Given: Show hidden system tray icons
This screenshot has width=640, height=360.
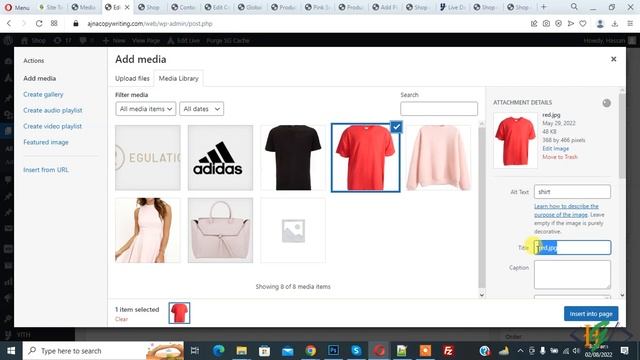Looking at the screenshot, I should 520,351.
